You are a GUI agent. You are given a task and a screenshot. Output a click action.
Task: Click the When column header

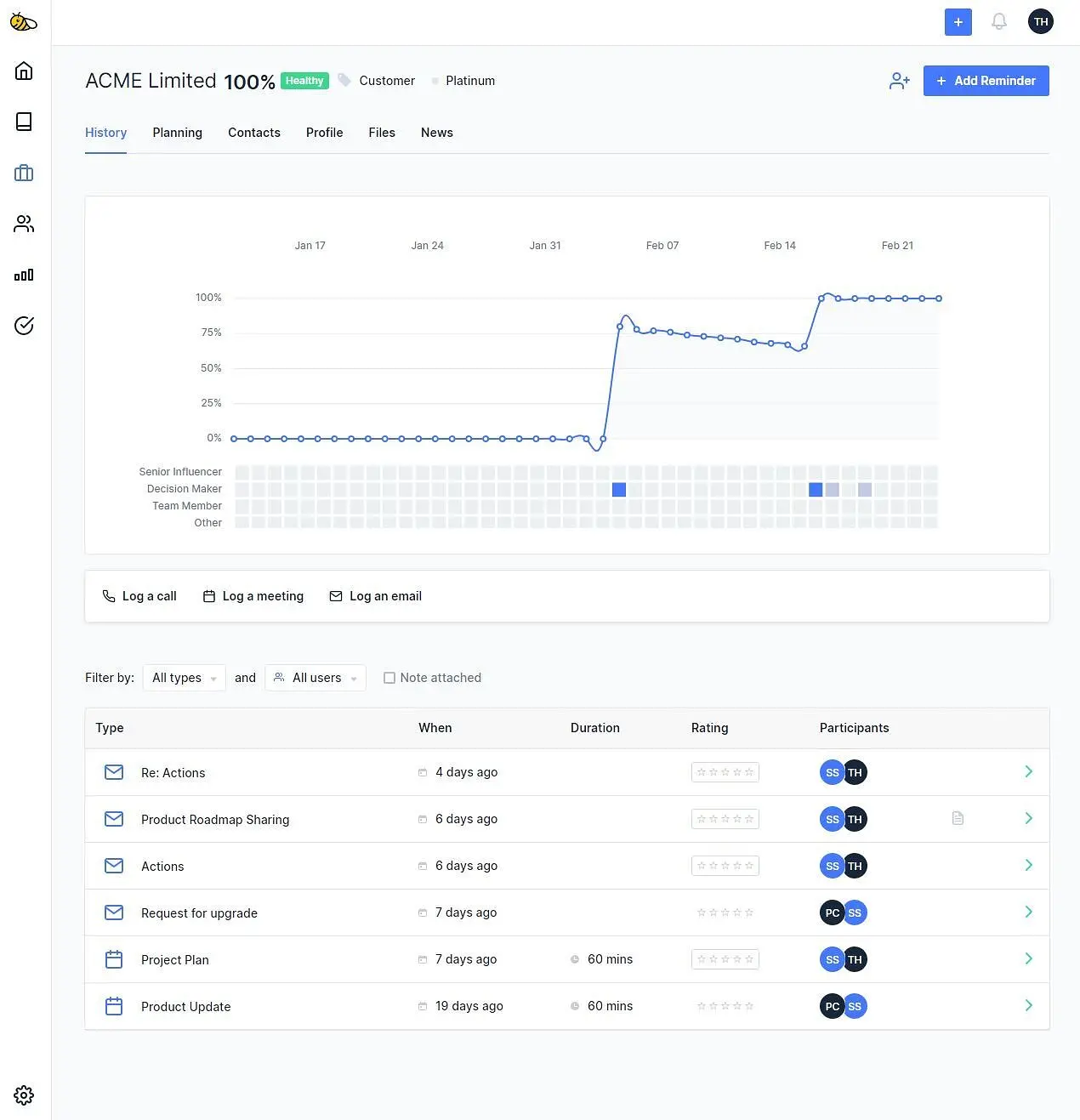click(x=435, y=728)
